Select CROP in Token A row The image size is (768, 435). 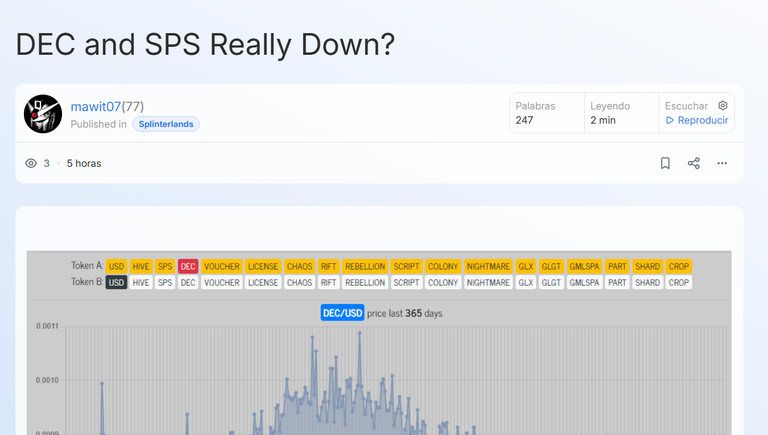(679, 266)
